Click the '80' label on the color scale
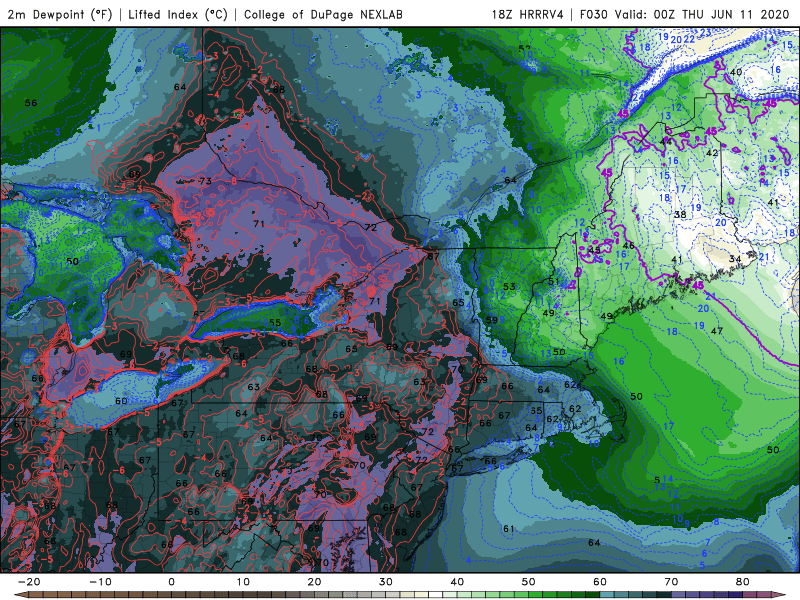Image resolution: width=800 pixels, height=600 pixels. [x=743, y=582]
